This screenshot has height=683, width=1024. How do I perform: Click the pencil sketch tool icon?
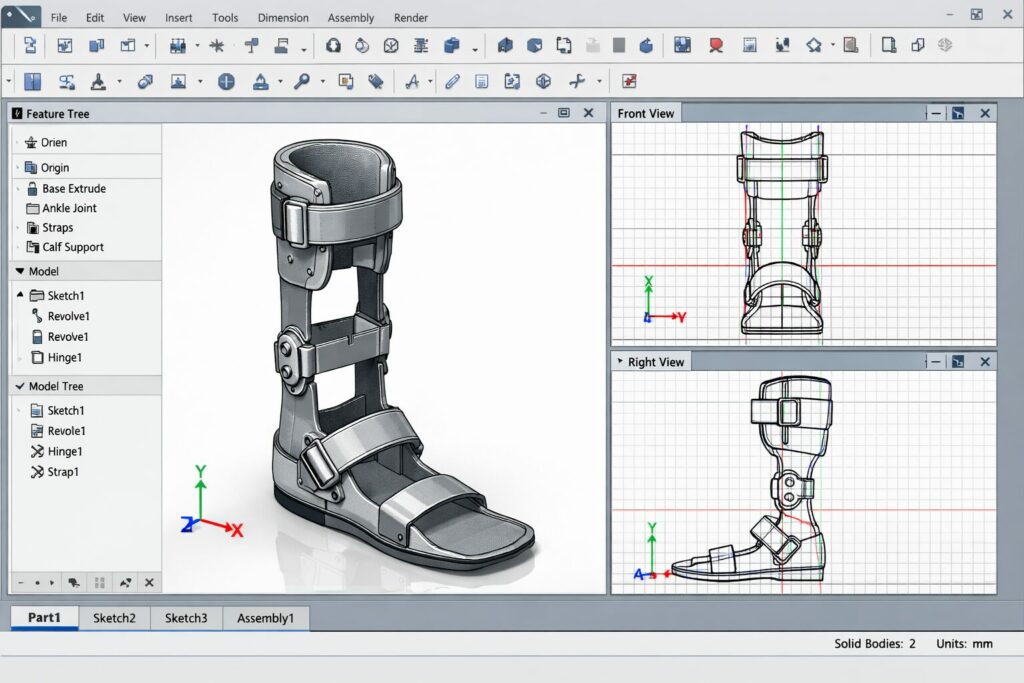click(x=452, y=82)
